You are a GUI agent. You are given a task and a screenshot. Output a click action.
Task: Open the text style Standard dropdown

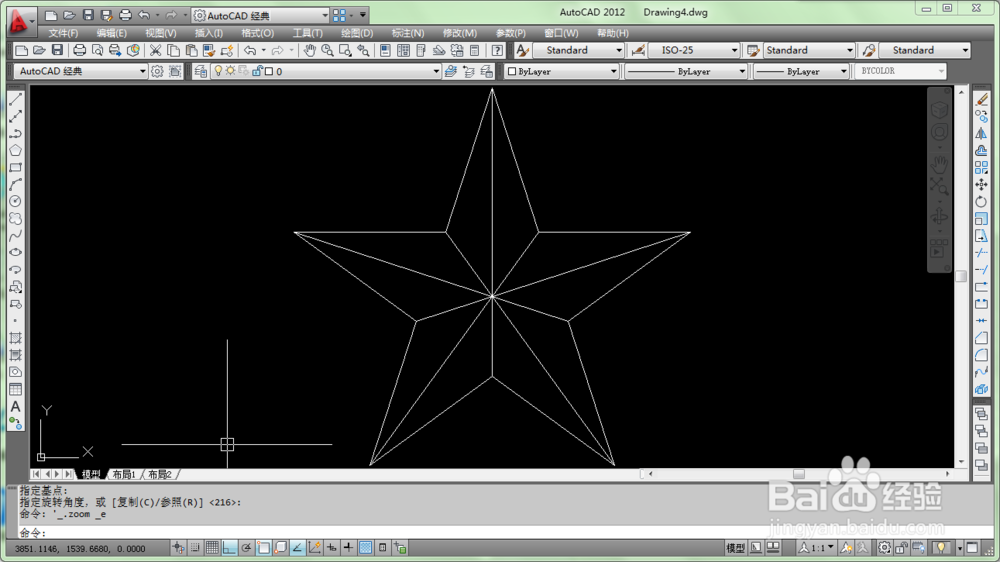578,50
